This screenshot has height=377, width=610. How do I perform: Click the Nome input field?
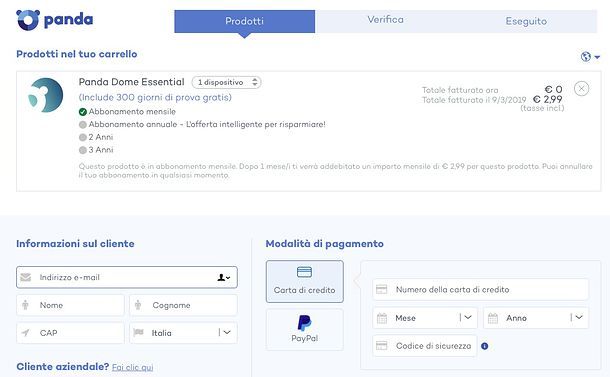tap(70, 305)
